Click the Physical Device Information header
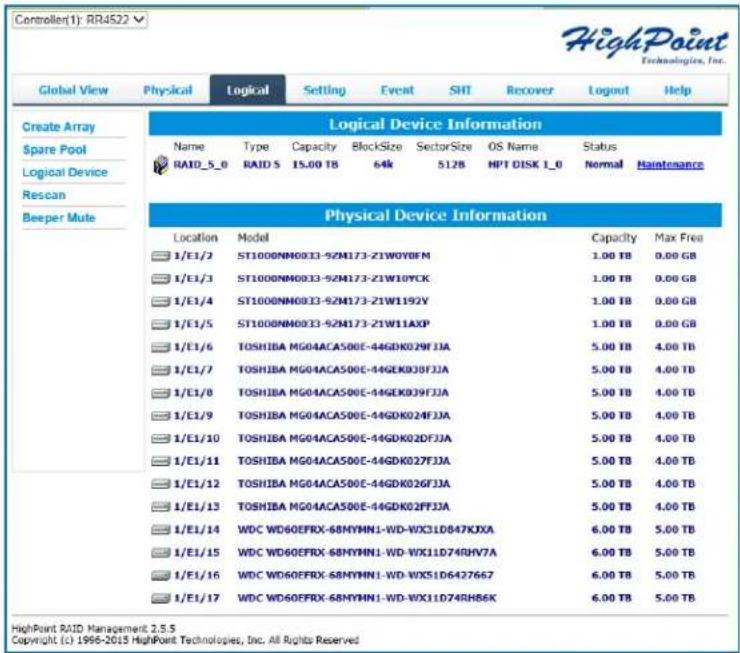 tap(435, 215)
